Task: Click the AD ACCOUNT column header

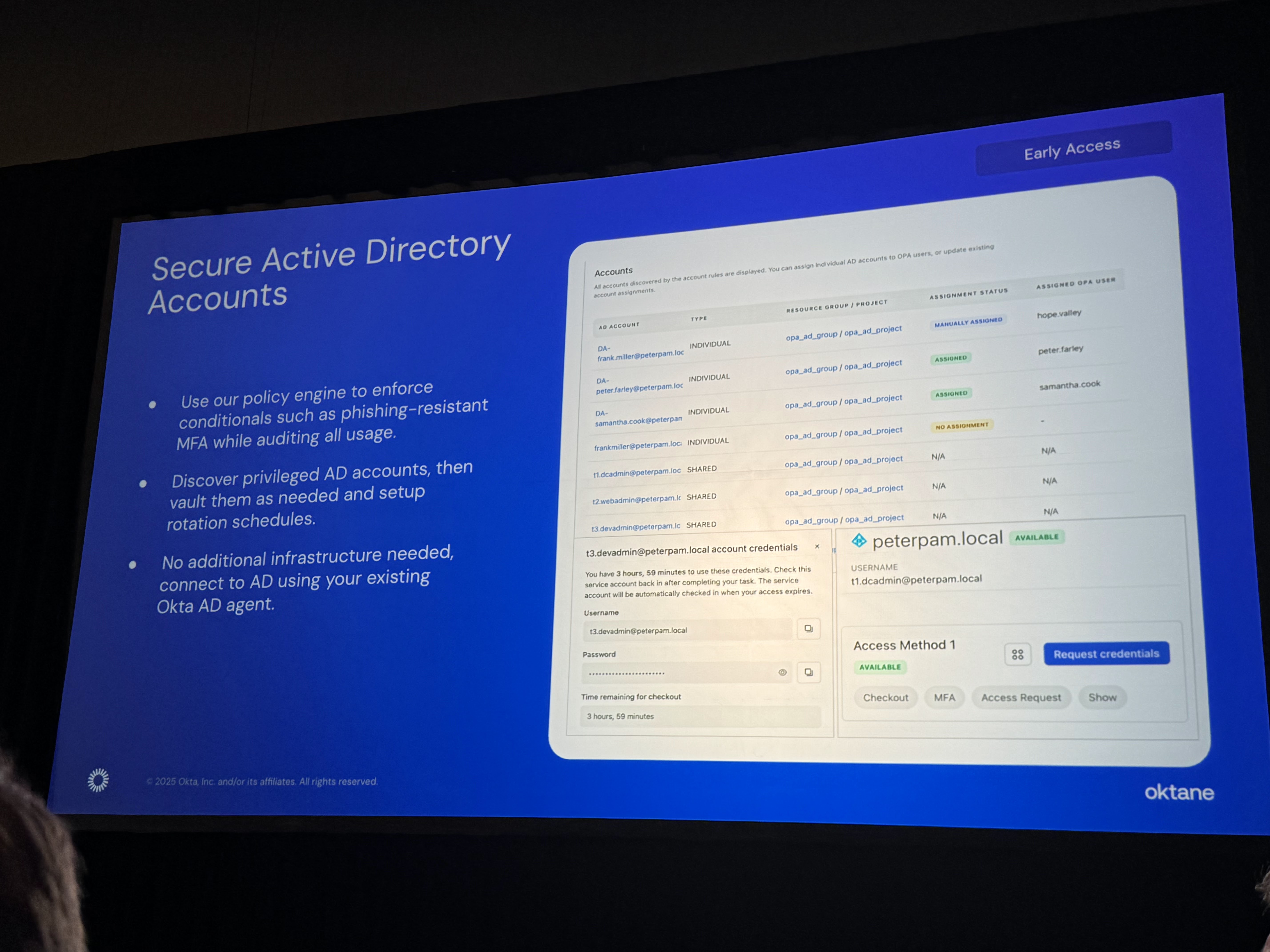Action: (619, 326)
